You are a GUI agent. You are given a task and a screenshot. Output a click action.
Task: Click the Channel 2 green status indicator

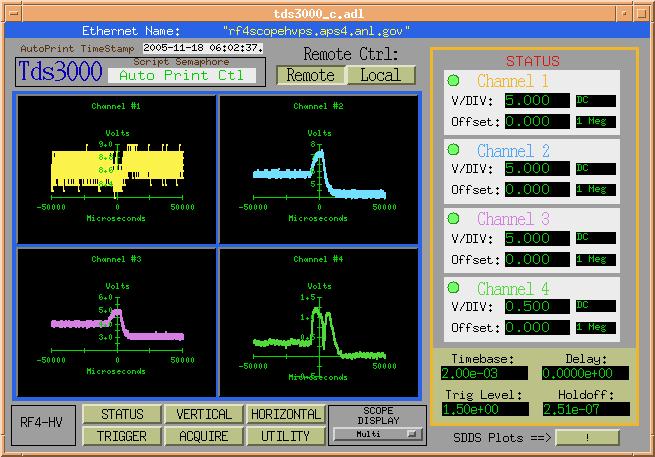point(453,149)
